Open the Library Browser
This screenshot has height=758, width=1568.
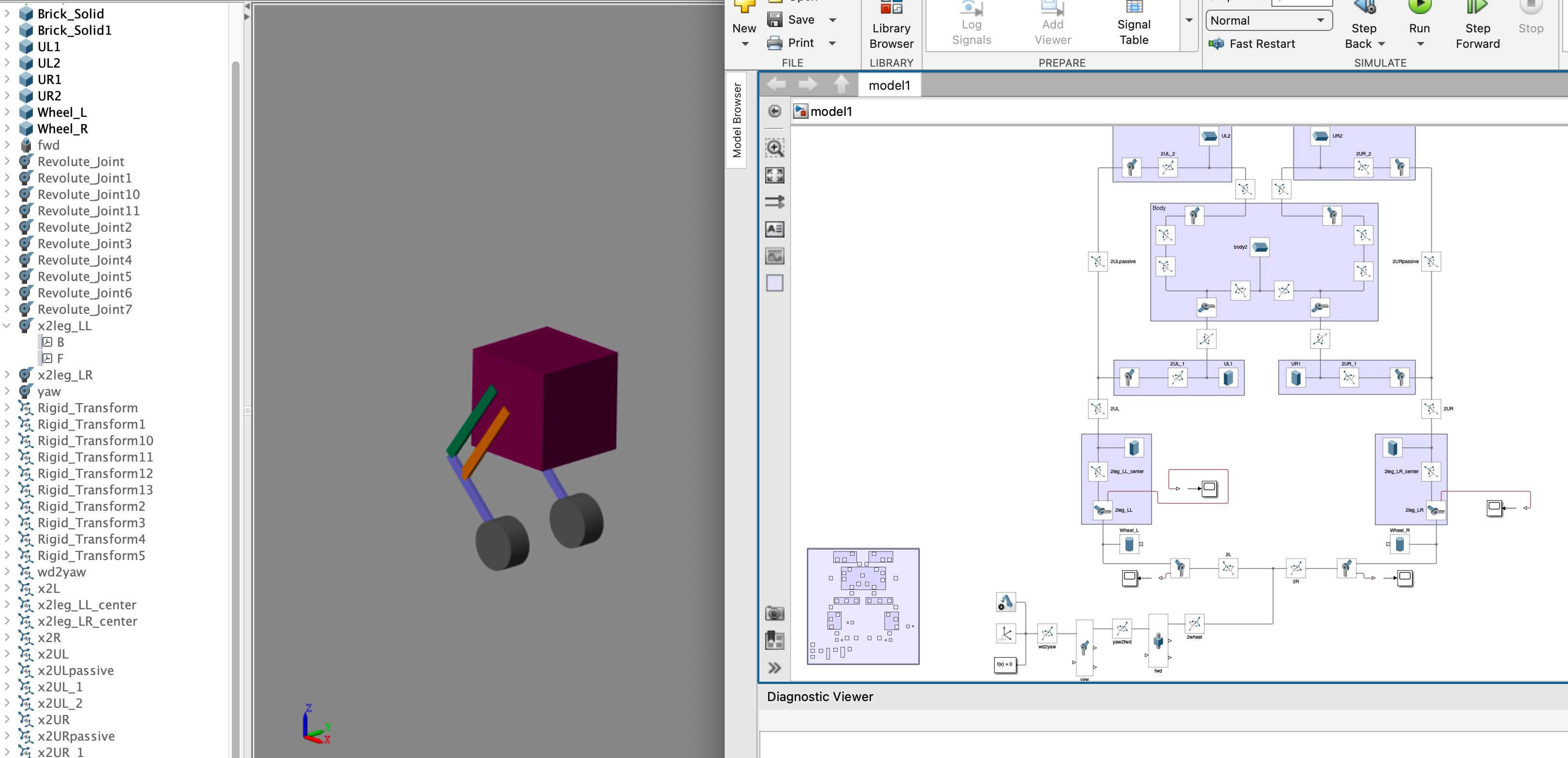point(891,28)
